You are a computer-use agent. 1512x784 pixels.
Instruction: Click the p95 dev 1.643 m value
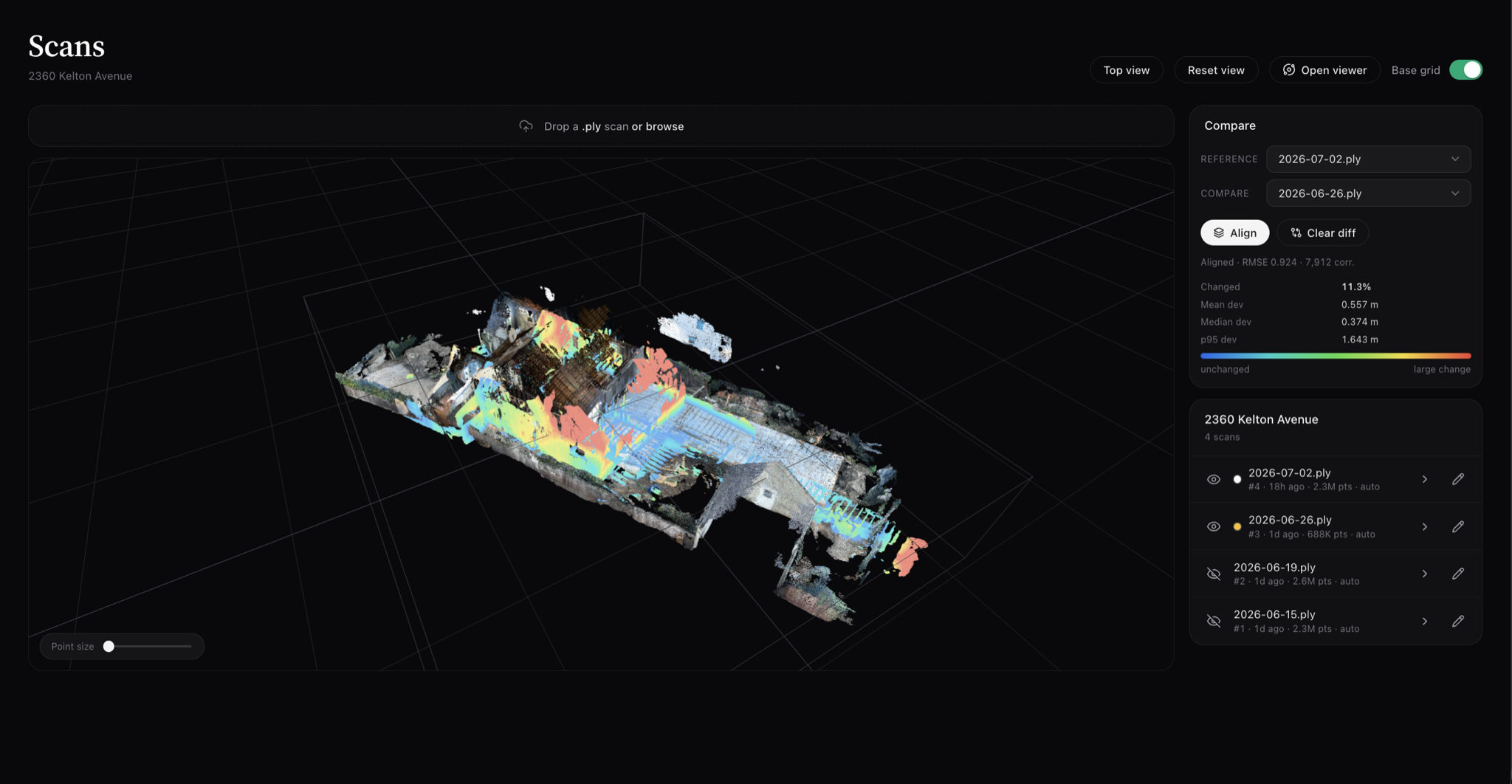point(1359,340)
